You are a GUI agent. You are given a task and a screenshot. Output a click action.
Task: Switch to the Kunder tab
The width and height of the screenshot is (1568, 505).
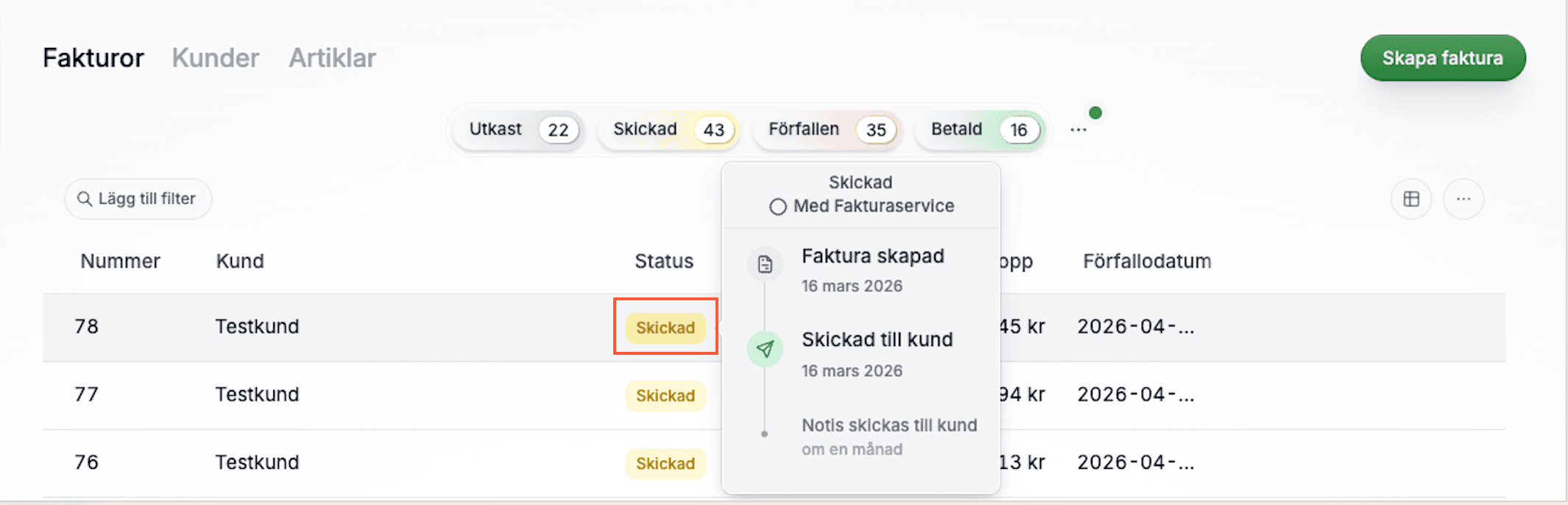click(x=216, y=57)
